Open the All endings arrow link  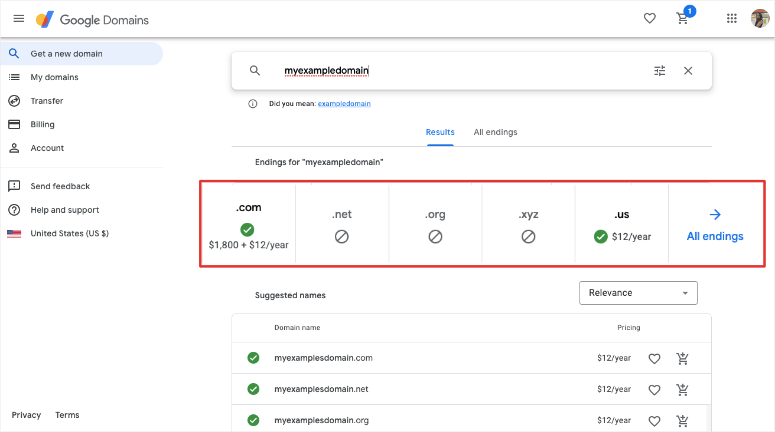[x=714, y=225]
